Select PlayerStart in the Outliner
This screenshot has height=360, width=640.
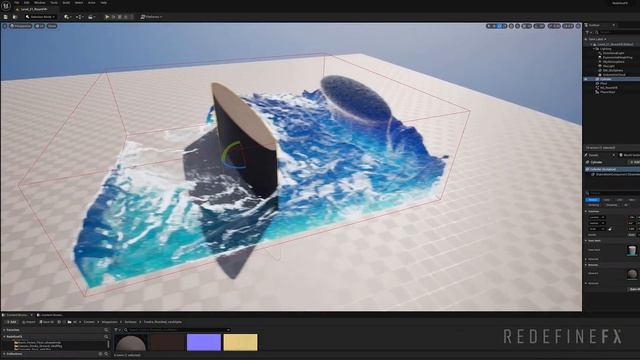point(607,92)
